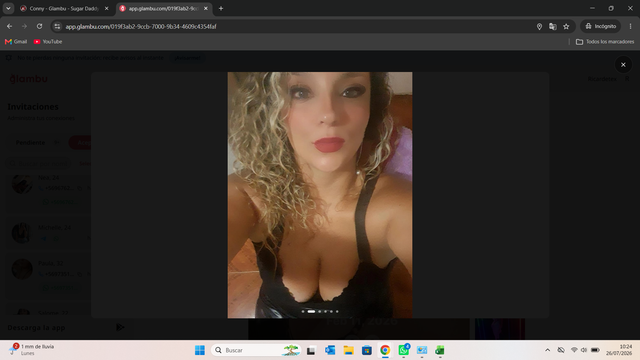Select the fifth photo dot indicator

tap(331, 311)
